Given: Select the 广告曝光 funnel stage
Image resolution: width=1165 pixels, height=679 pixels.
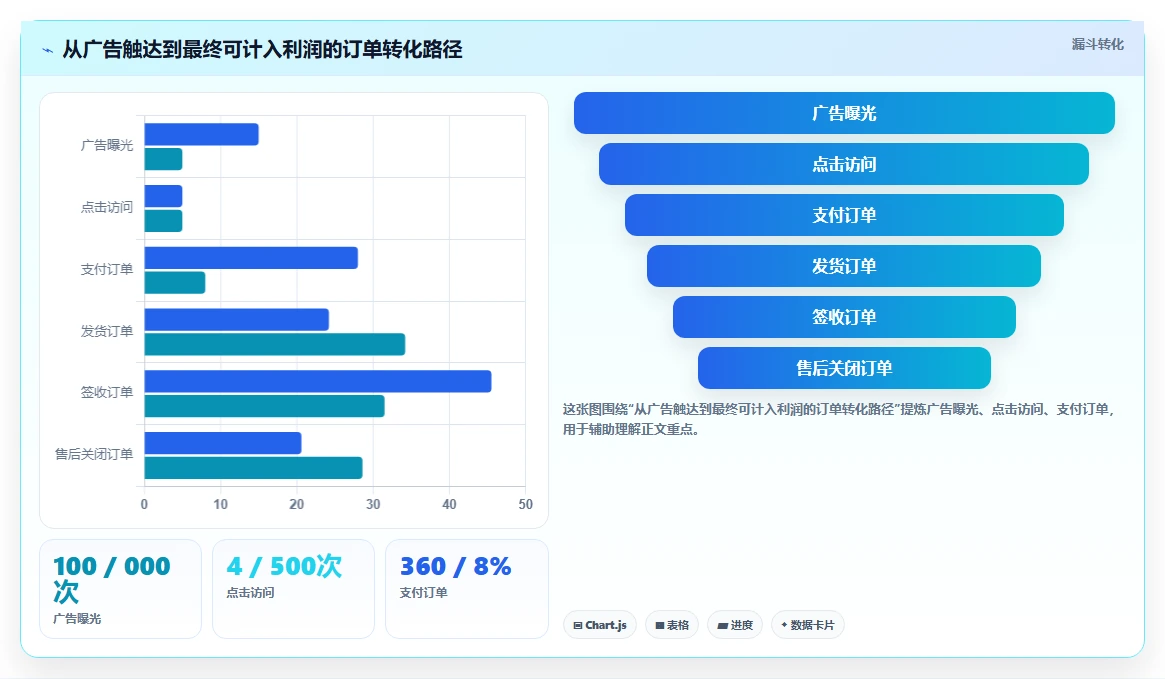Looking at the screenshot, I should pos(844,113).
